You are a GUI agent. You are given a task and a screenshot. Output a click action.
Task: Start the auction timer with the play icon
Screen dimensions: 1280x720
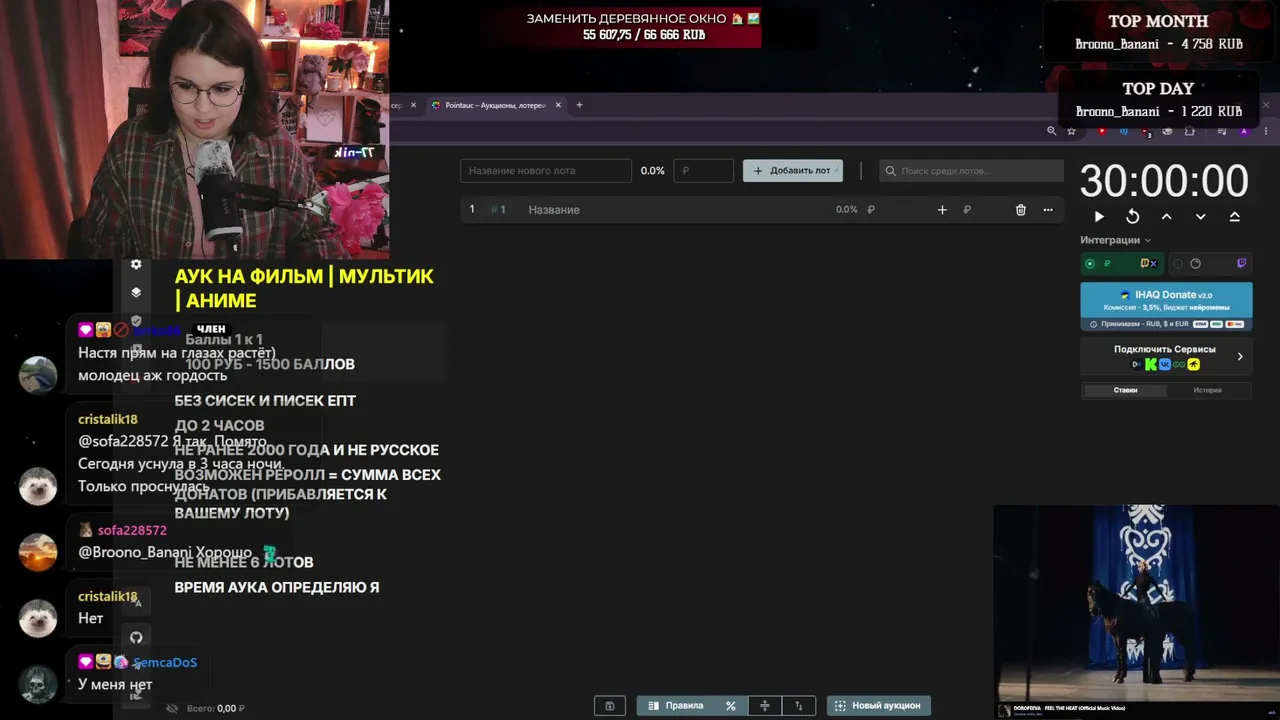tap(1099, 216)
